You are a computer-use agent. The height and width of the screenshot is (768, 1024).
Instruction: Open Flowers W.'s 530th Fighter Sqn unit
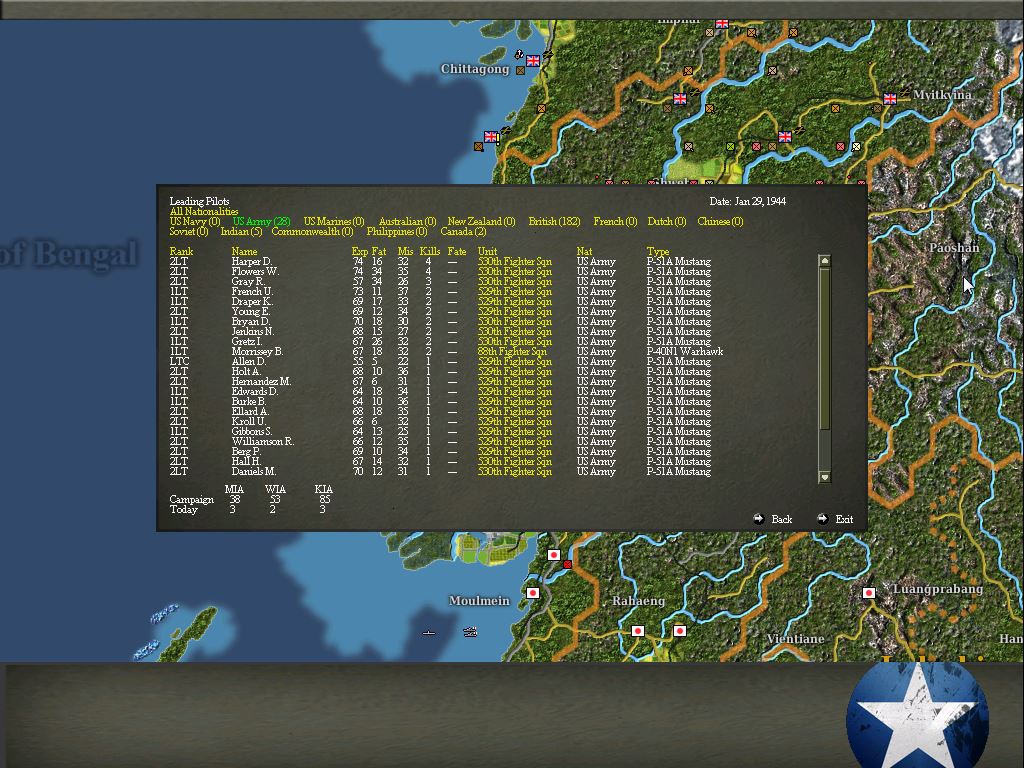coord(515,272)
